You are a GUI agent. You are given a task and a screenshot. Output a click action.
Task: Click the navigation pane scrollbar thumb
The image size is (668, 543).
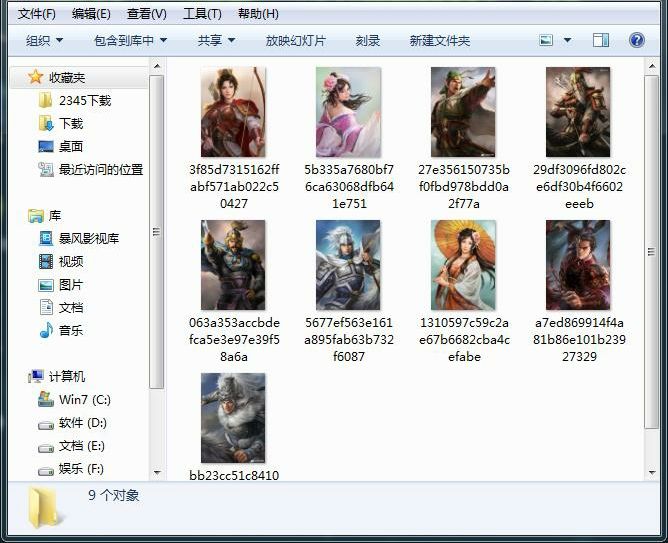(157, 232)
